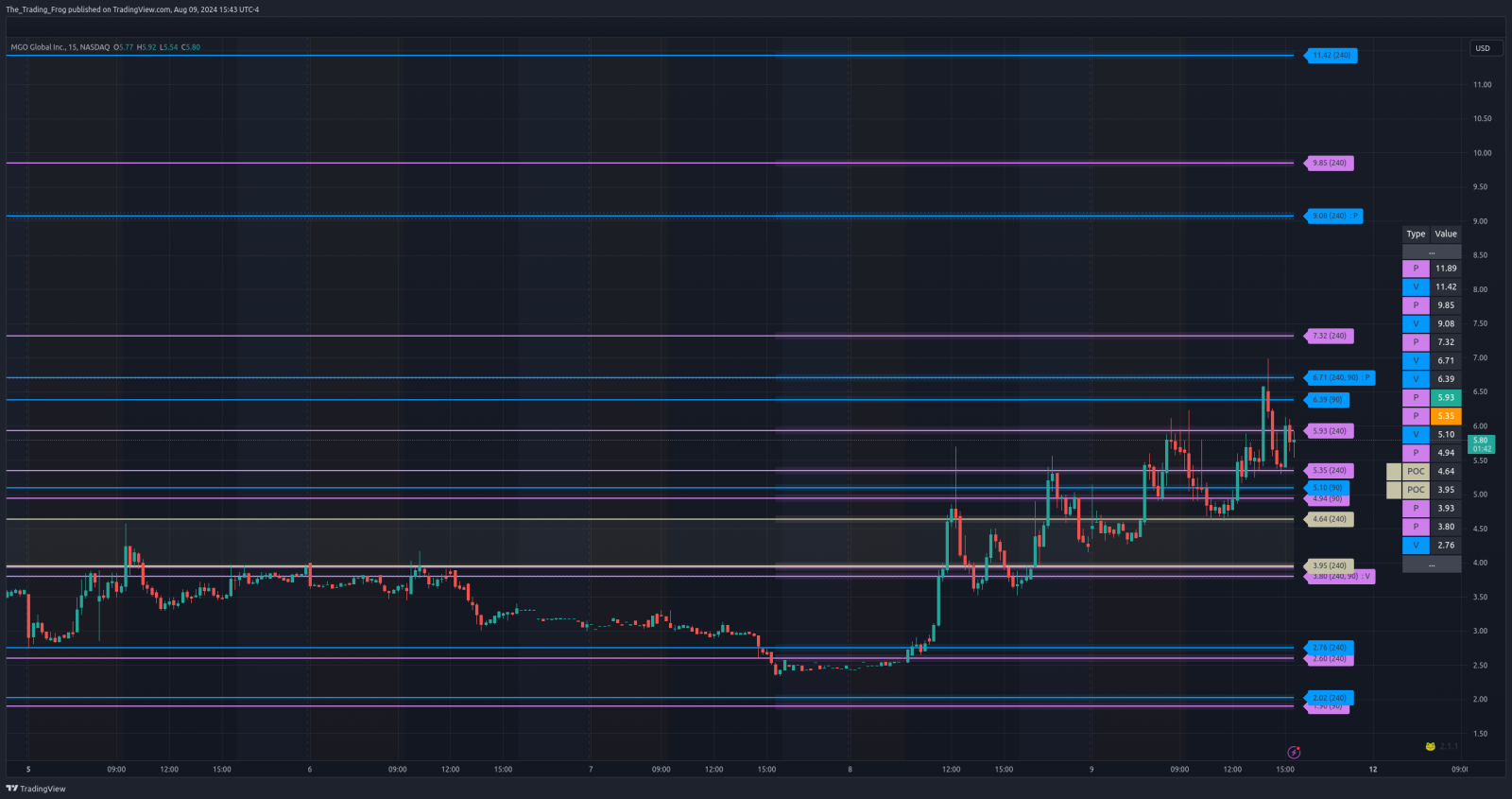Click the POC type cell in the 3.95 row
Image resolution: width=1512 pixels, height=799 pixels.
click(x=1416, y=490)
